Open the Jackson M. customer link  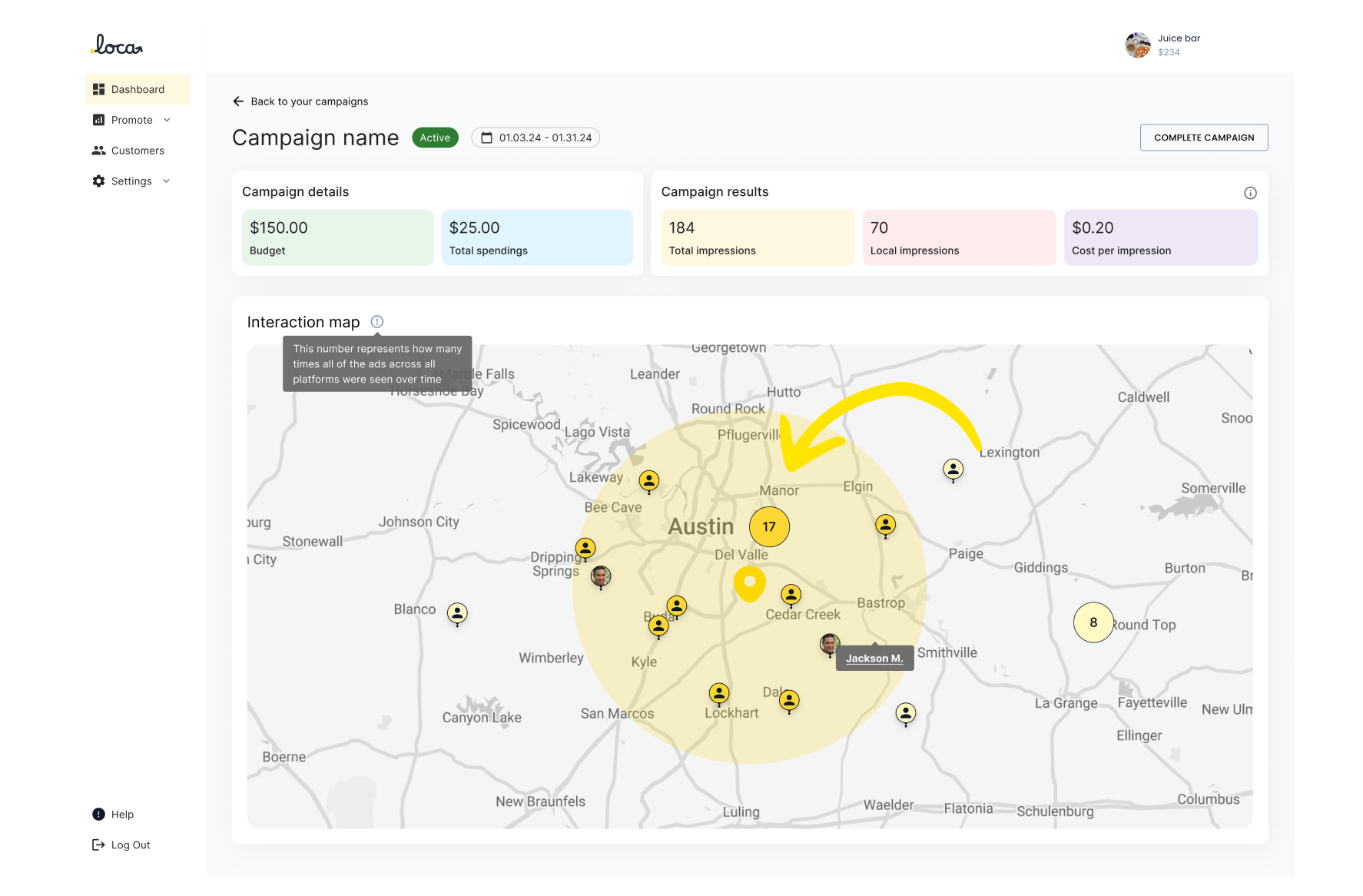874,659
